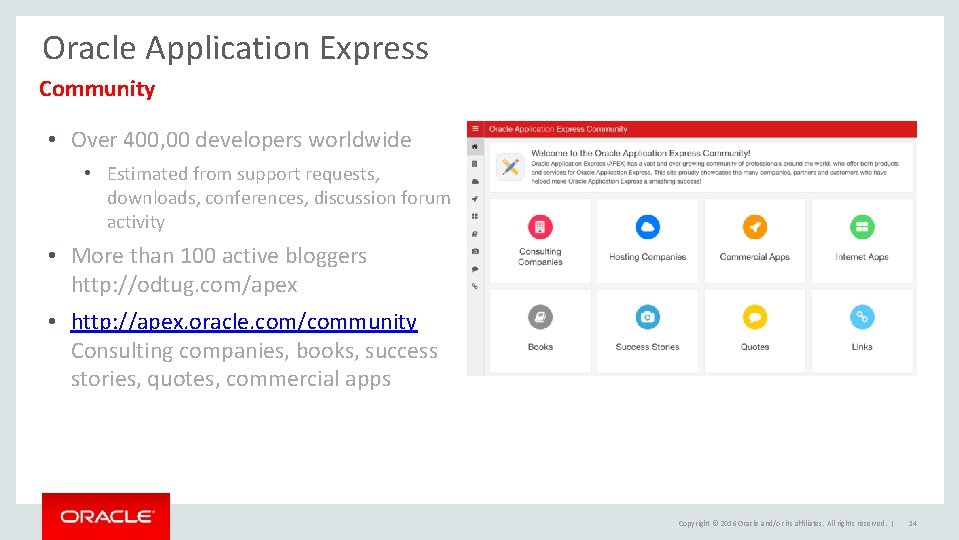This screenshot has height=540, width=959.
Task: Click the grid icon in the left sidebar
Action: [475, 216]
